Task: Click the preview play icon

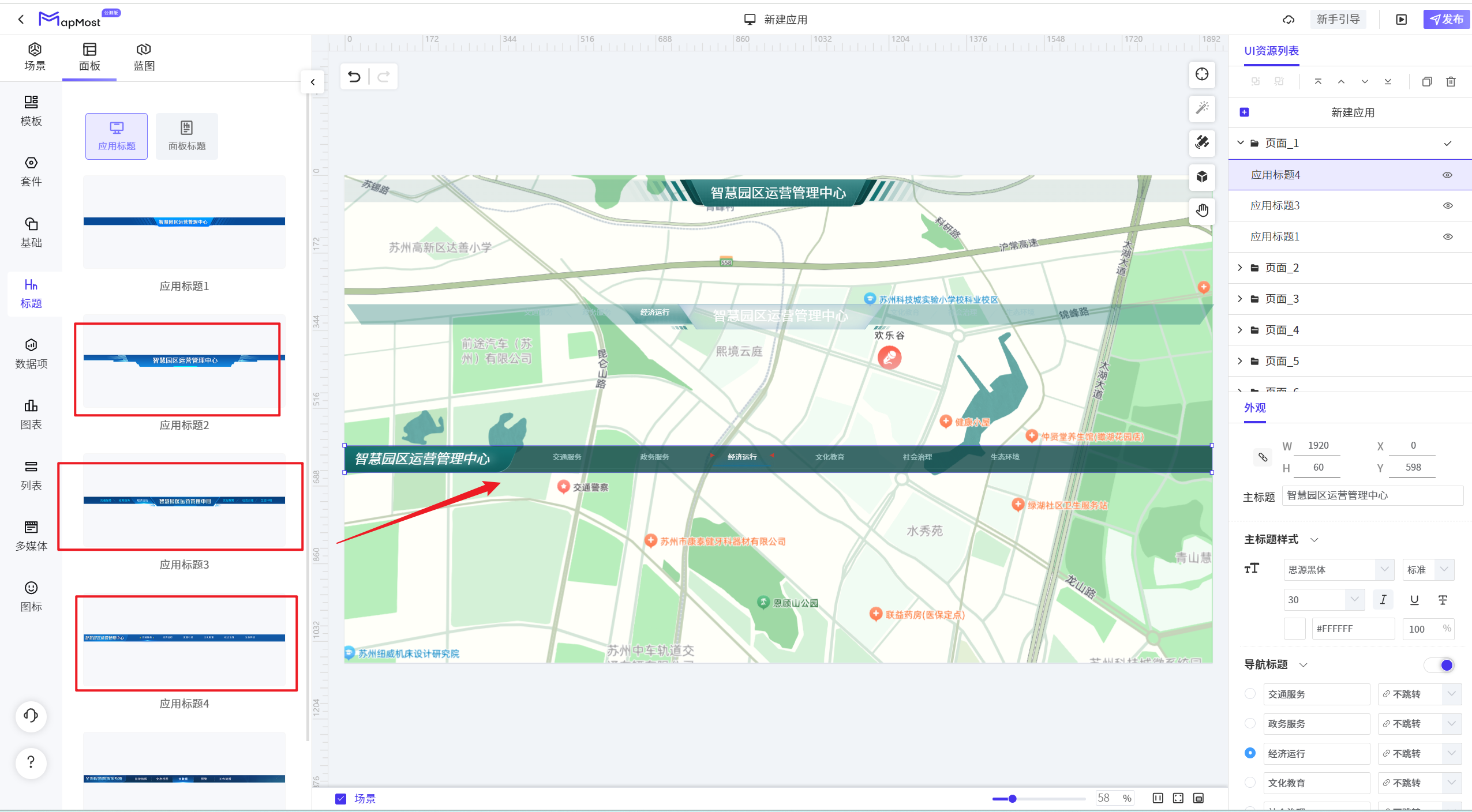Action: click(x=1401, y=20)
